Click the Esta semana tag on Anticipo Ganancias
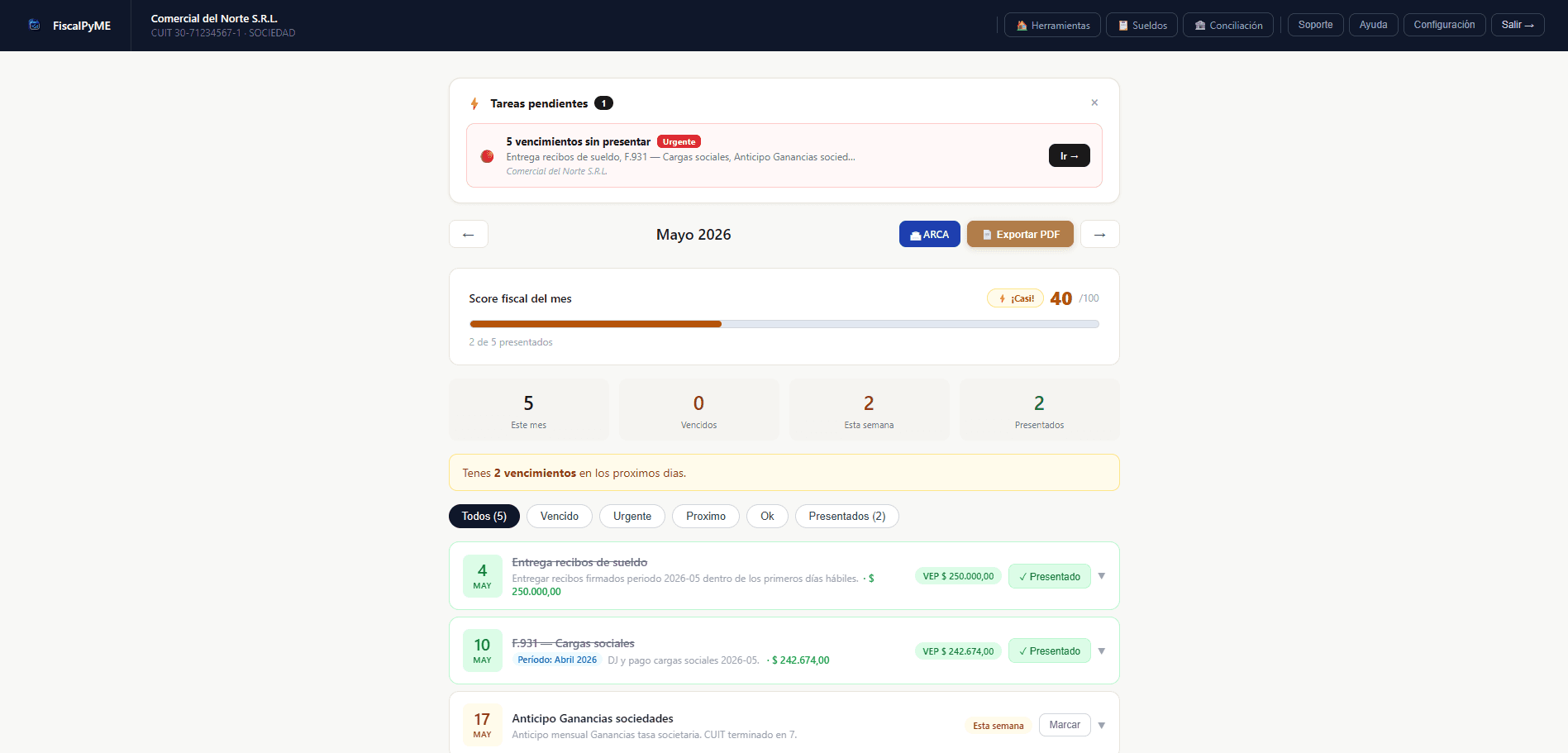The image size is (1568, 753). pyautogui.click(x=998, y=726)
